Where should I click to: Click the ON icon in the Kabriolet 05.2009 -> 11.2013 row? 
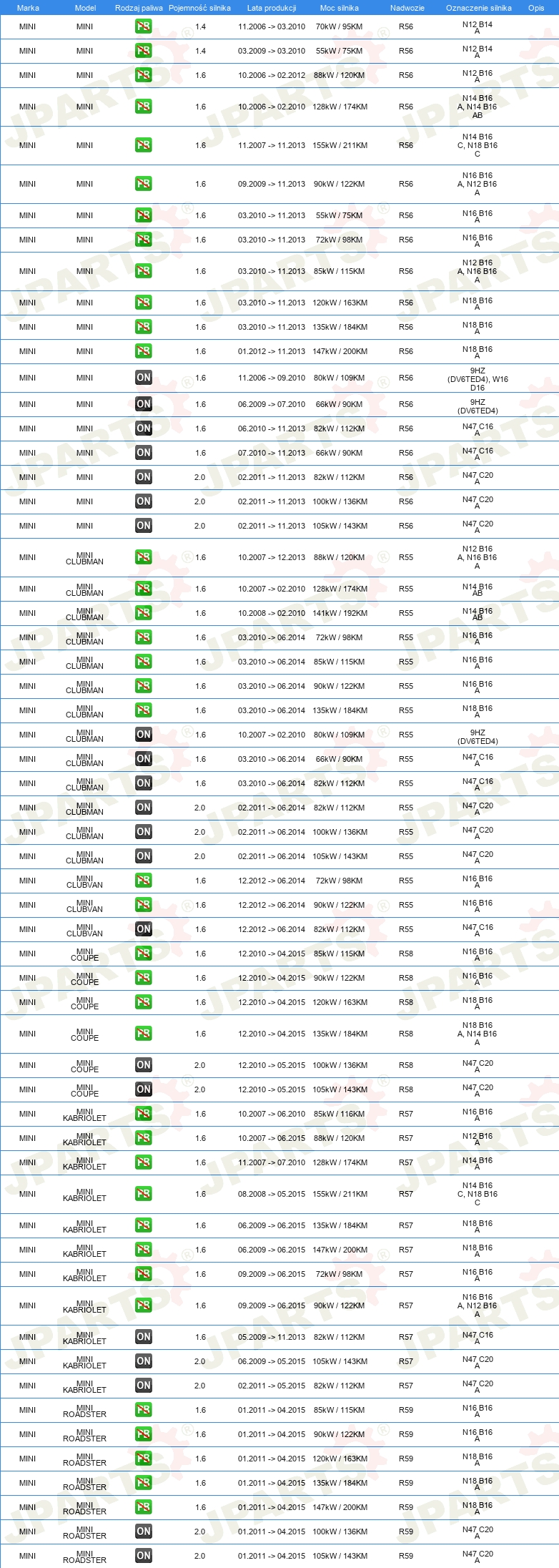(144, 1337)
